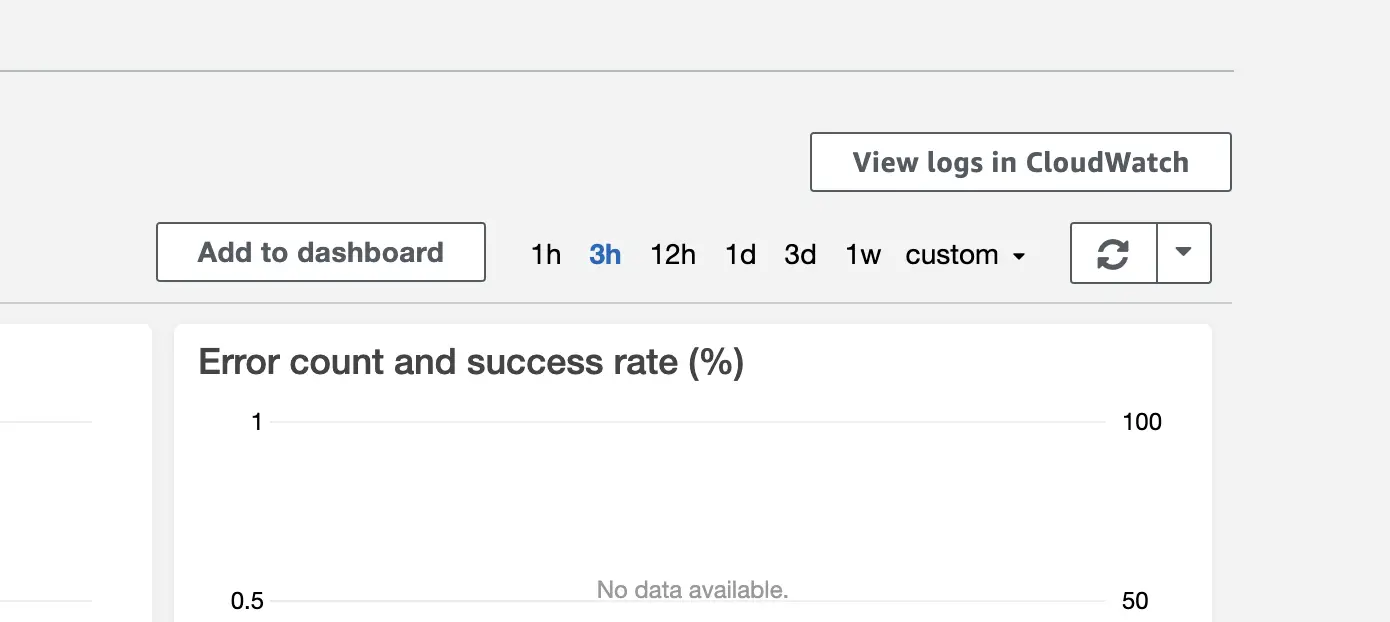Click the refresh metrics icon
The image size is (1390, 622).
(x=1113, y=253)
